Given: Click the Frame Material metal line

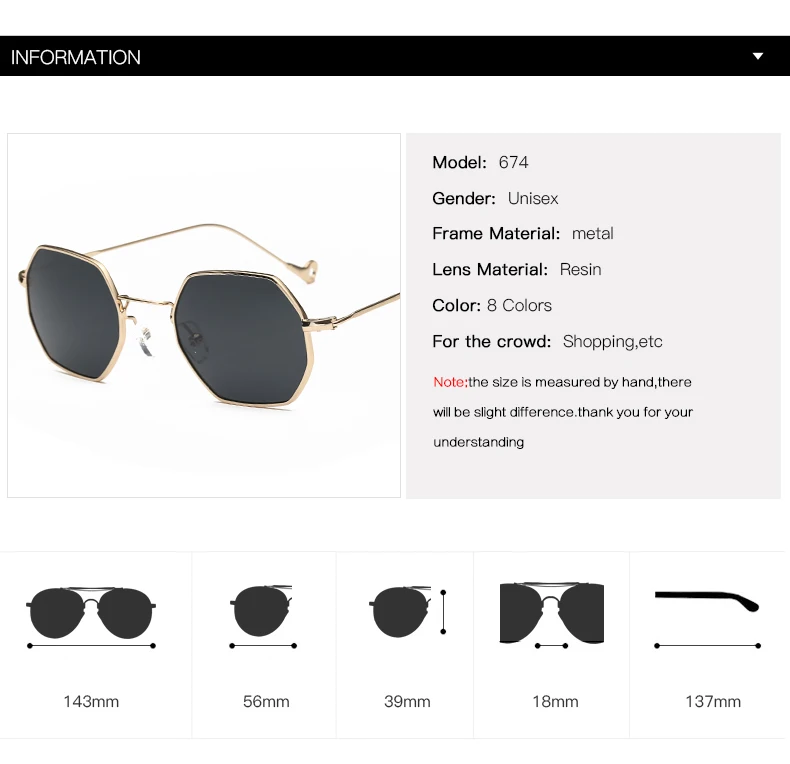Looking at the screenshot, I should pyautogui.click(x=523, y=234).
